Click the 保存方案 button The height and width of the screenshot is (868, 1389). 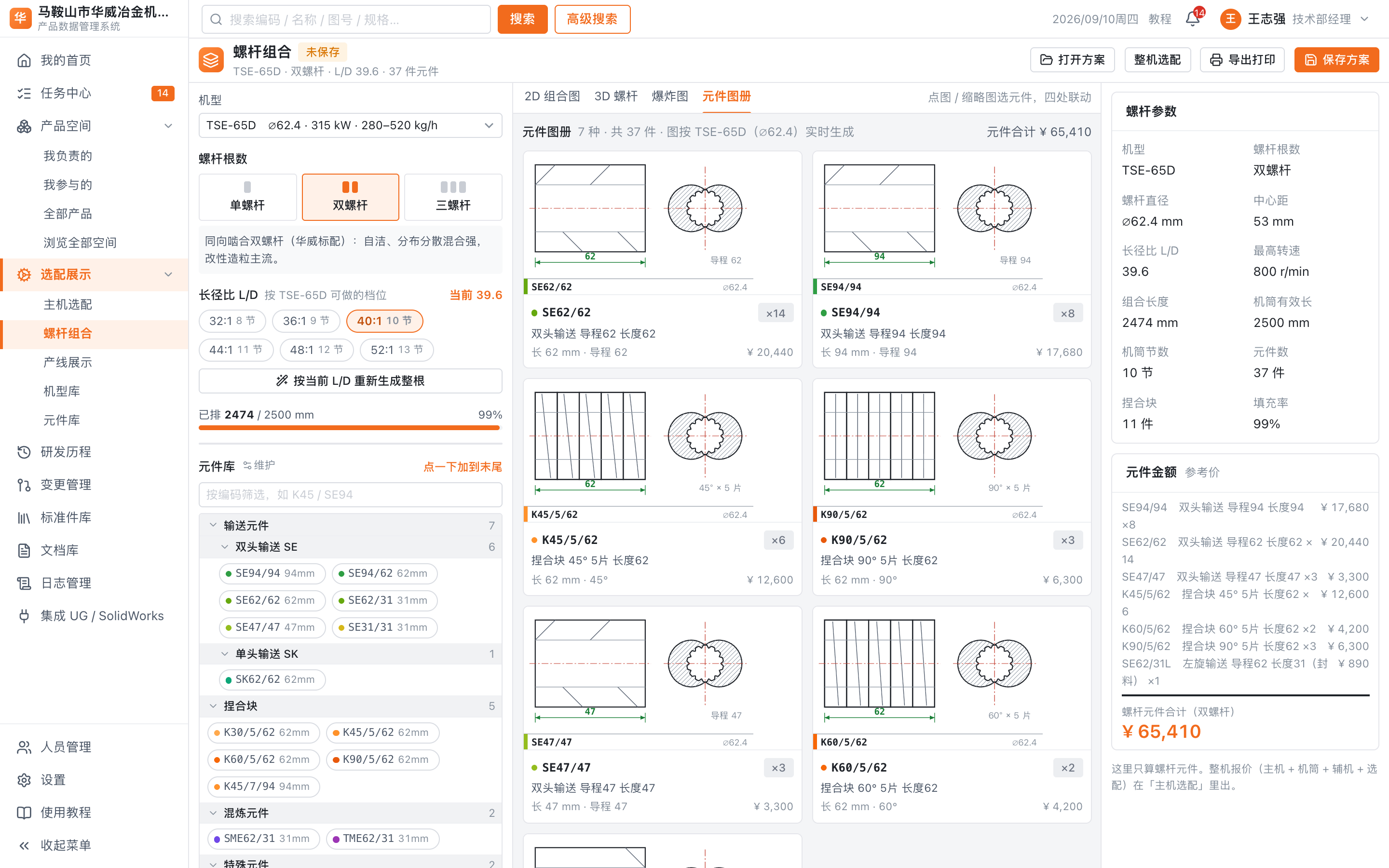click(x=1336, y=60)
